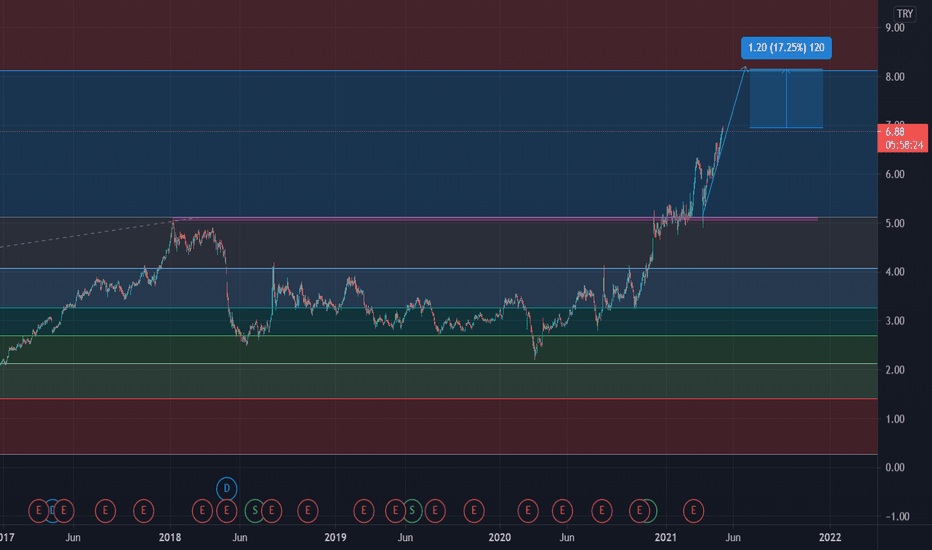This screenshot has height=550, width=932.
Task: Click the 5.00 price axis label
Action: [x=895, y=224]
